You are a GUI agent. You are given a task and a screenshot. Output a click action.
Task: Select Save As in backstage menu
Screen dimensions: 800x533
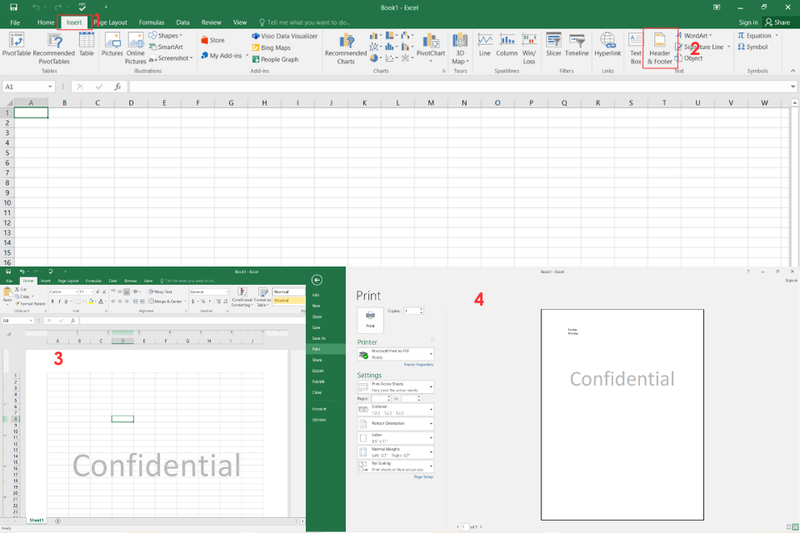tap(318, 339)
